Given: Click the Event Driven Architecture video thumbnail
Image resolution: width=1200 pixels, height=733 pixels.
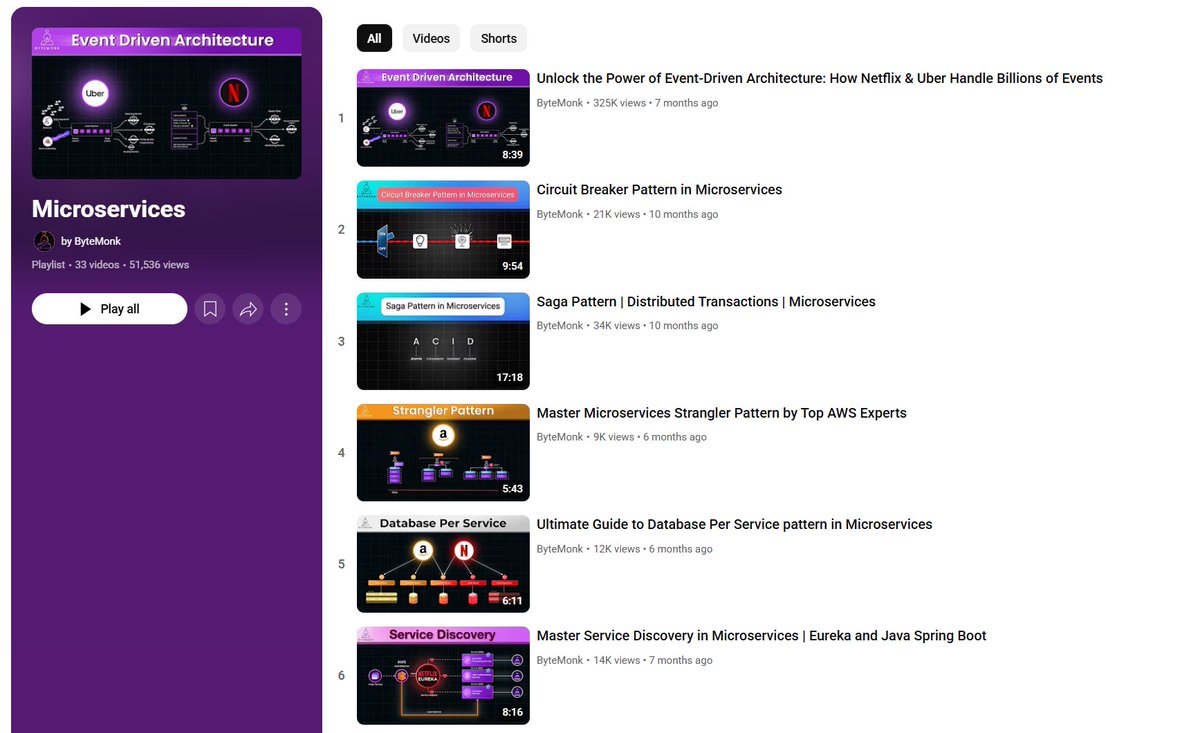Looking at the screenshot, I should click(x=443, y=117).
